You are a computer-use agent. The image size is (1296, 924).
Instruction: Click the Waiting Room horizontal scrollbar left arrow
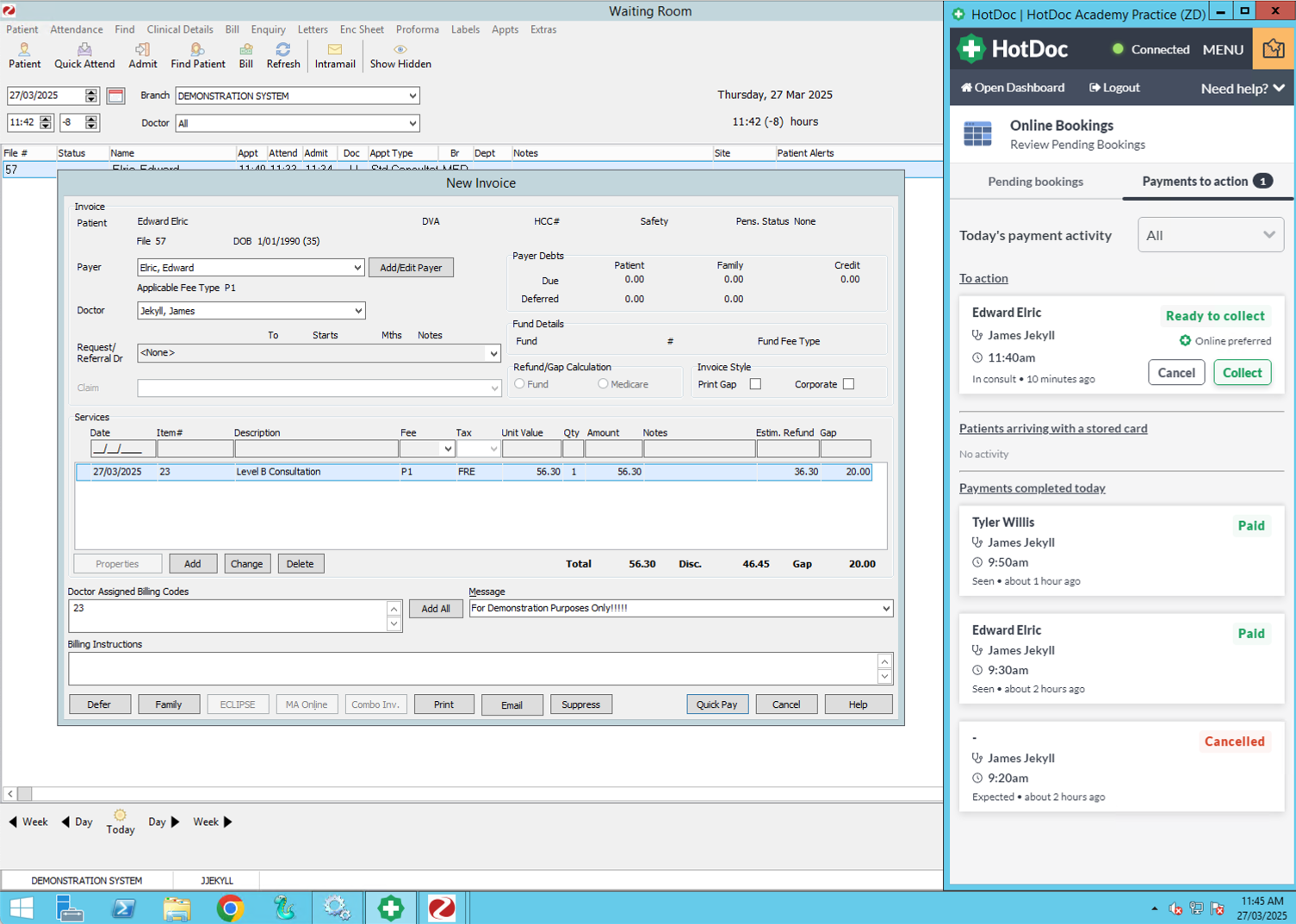[10, 794]
